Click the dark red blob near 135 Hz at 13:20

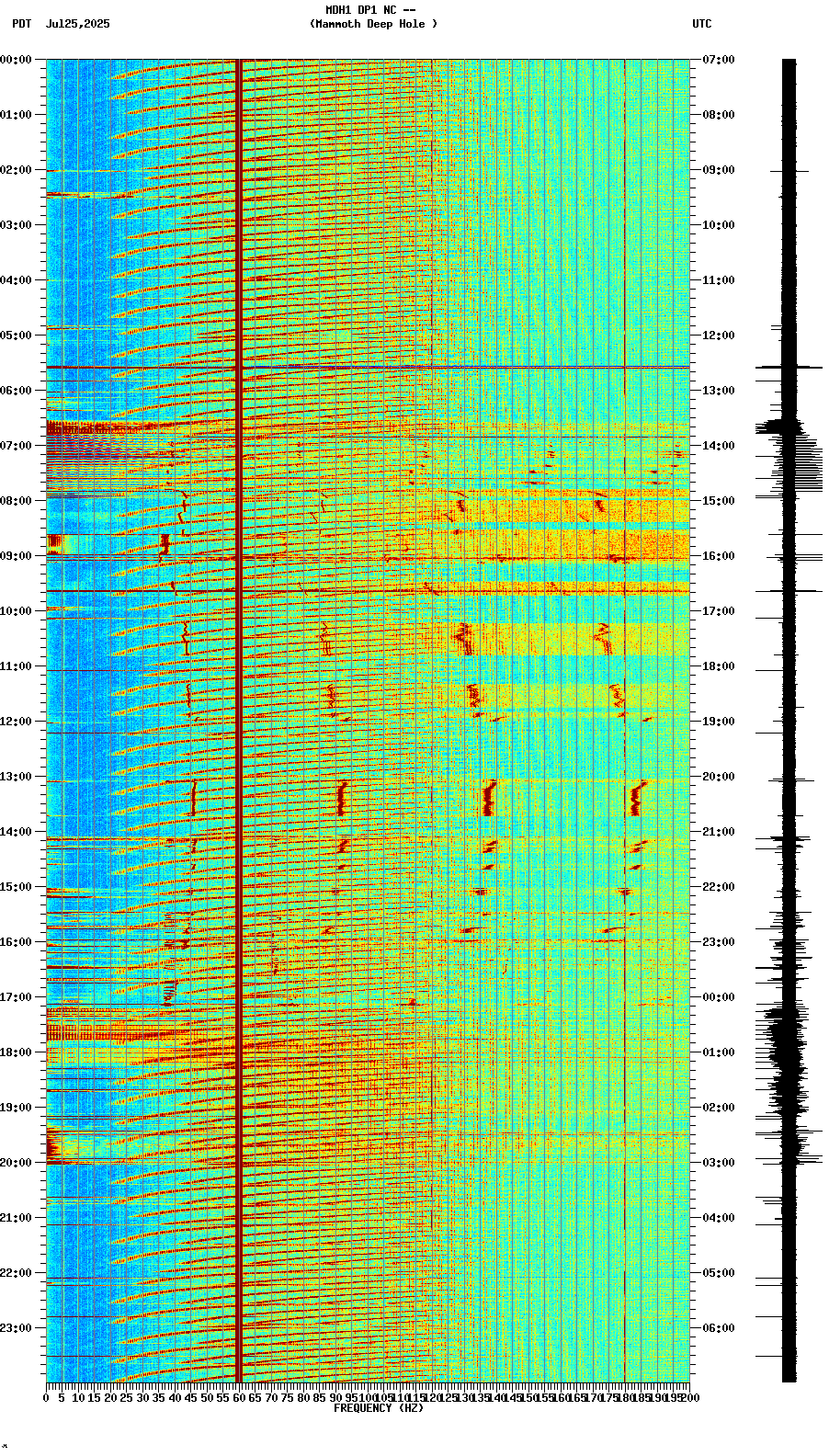point(489,798)
